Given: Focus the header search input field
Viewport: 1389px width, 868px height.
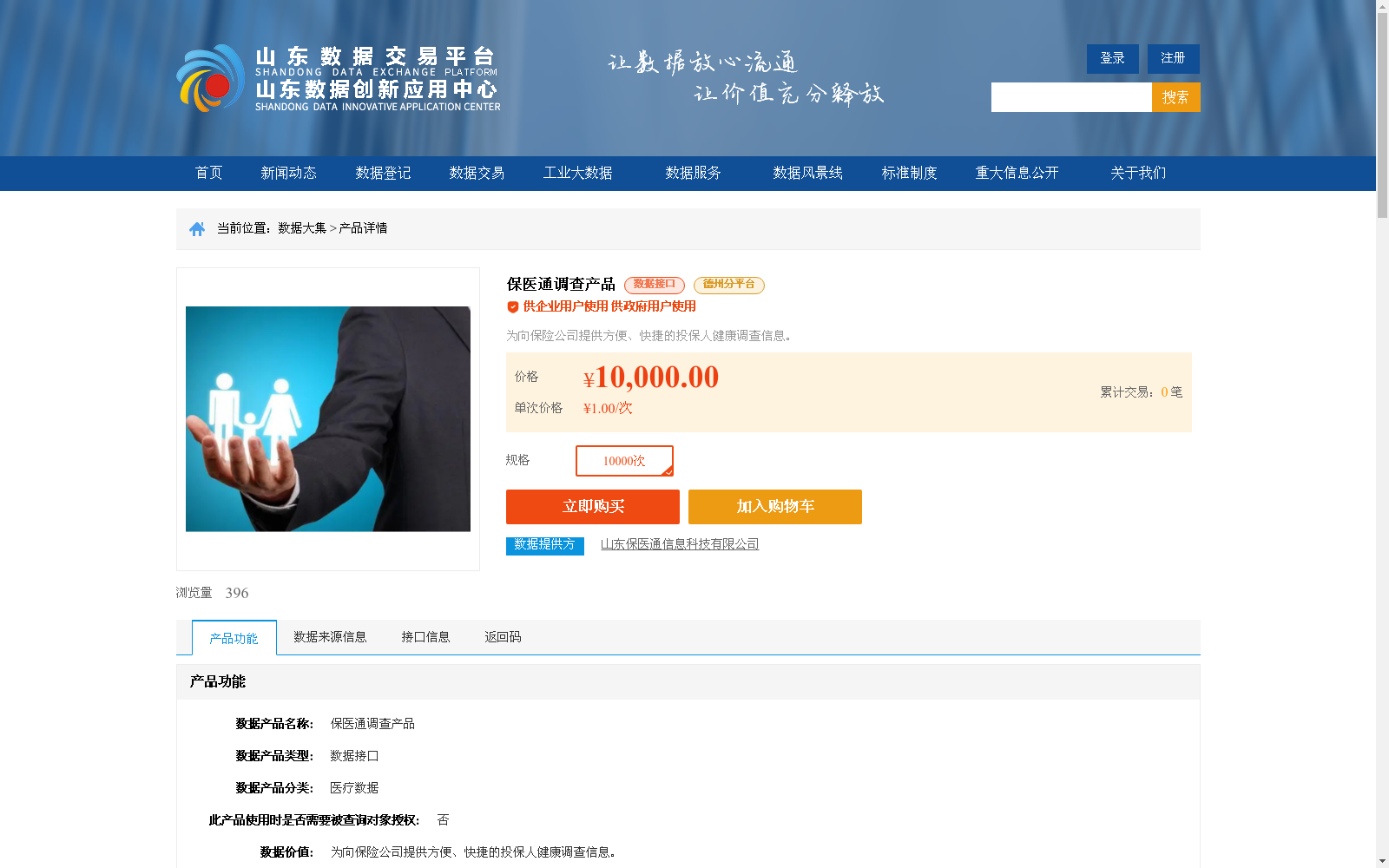Looking at the screenshot, I should [x=1071, y=97].
